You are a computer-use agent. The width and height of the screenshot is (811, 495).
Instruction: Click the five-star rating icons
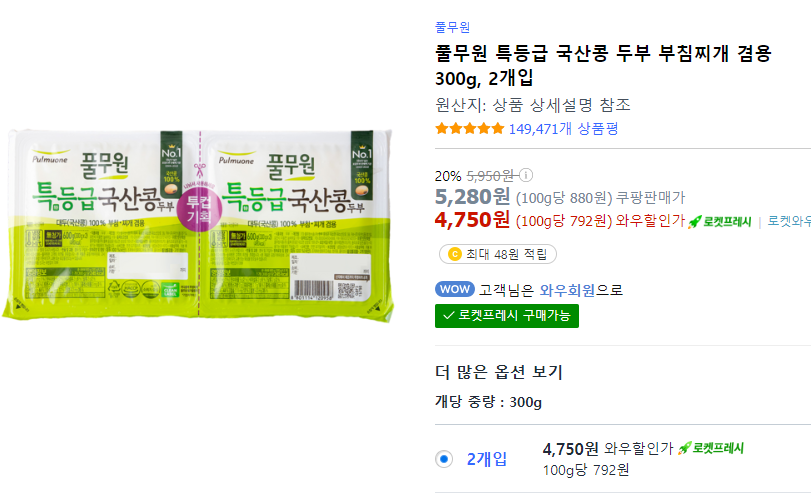(469, 128)
